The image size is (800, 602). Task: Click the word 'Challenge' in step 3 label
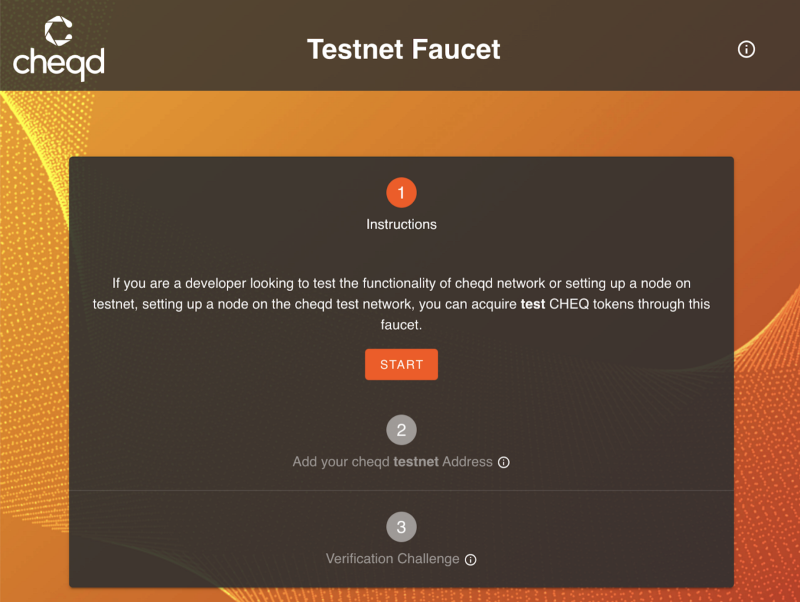[427, 559]
